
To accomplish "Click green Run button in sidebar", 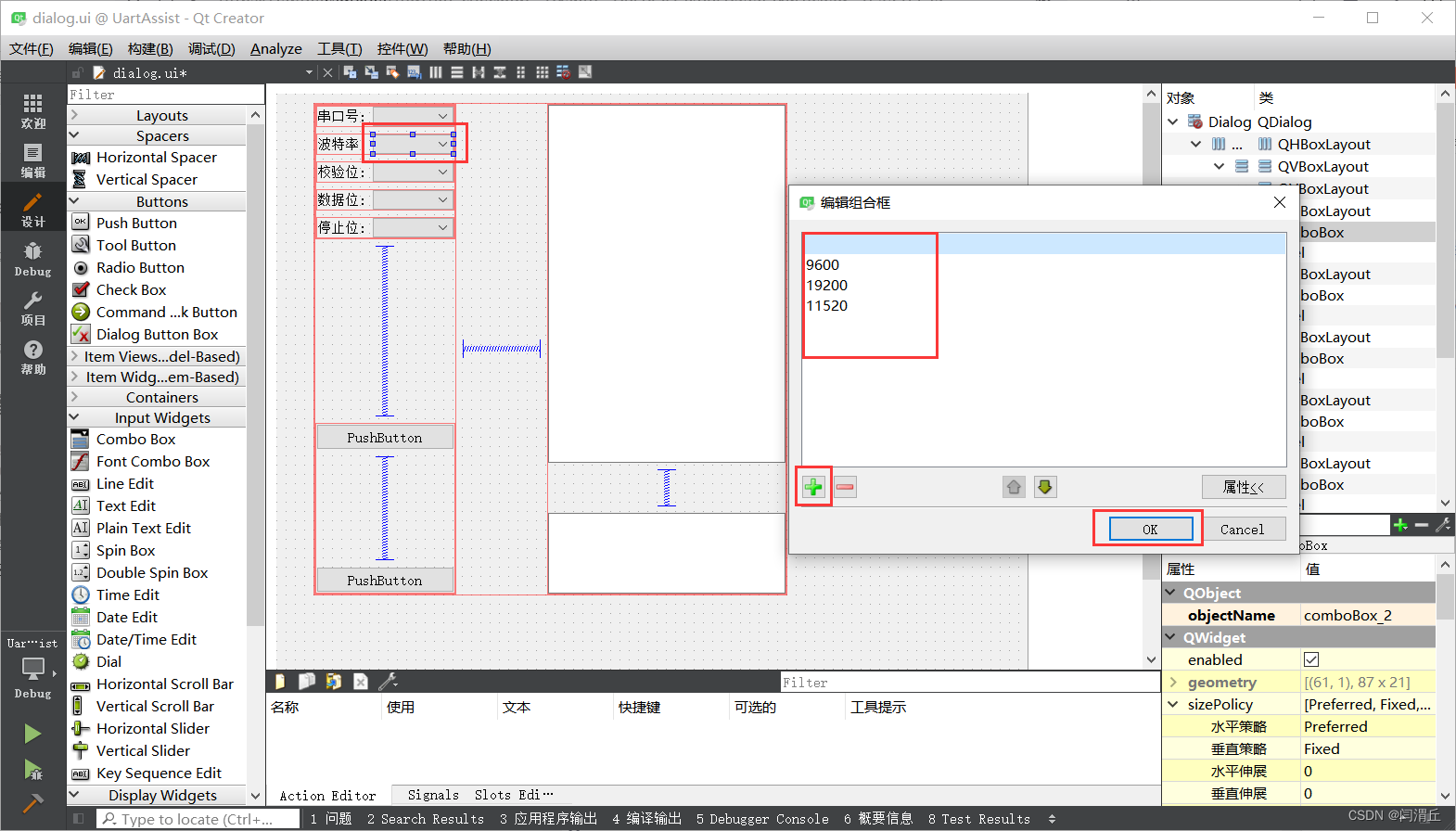I will 32,734.
